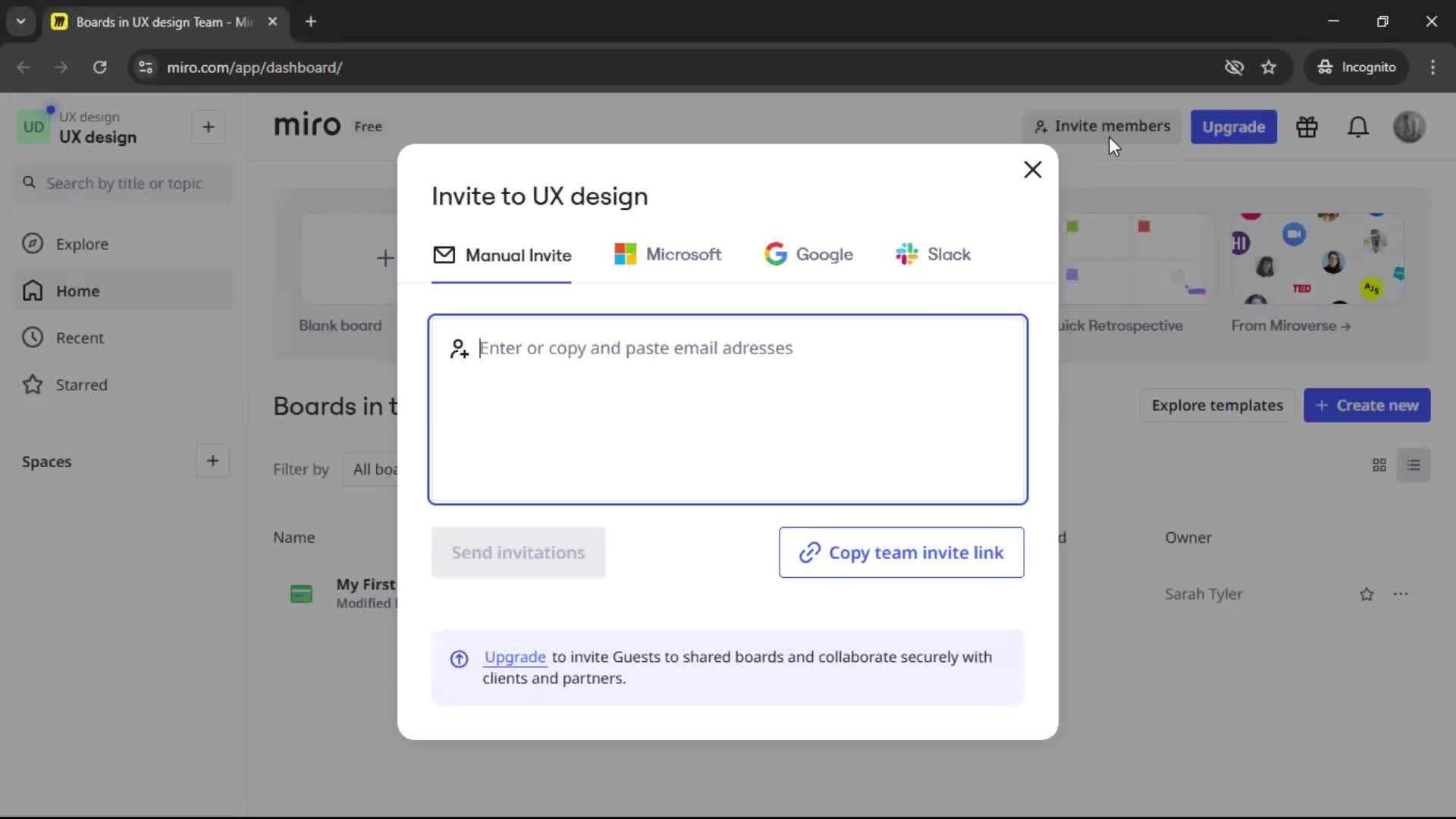Viewport: 1456px width, 819px height.
Task: Click the Invite members button
Action: click(x=1102, y=127)
